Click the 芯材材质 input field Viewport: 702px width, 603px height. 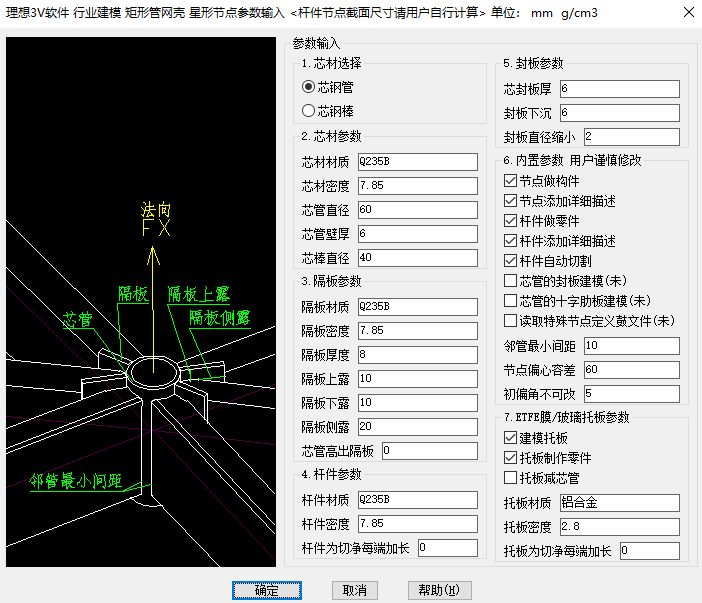click(x=418, y=162)
